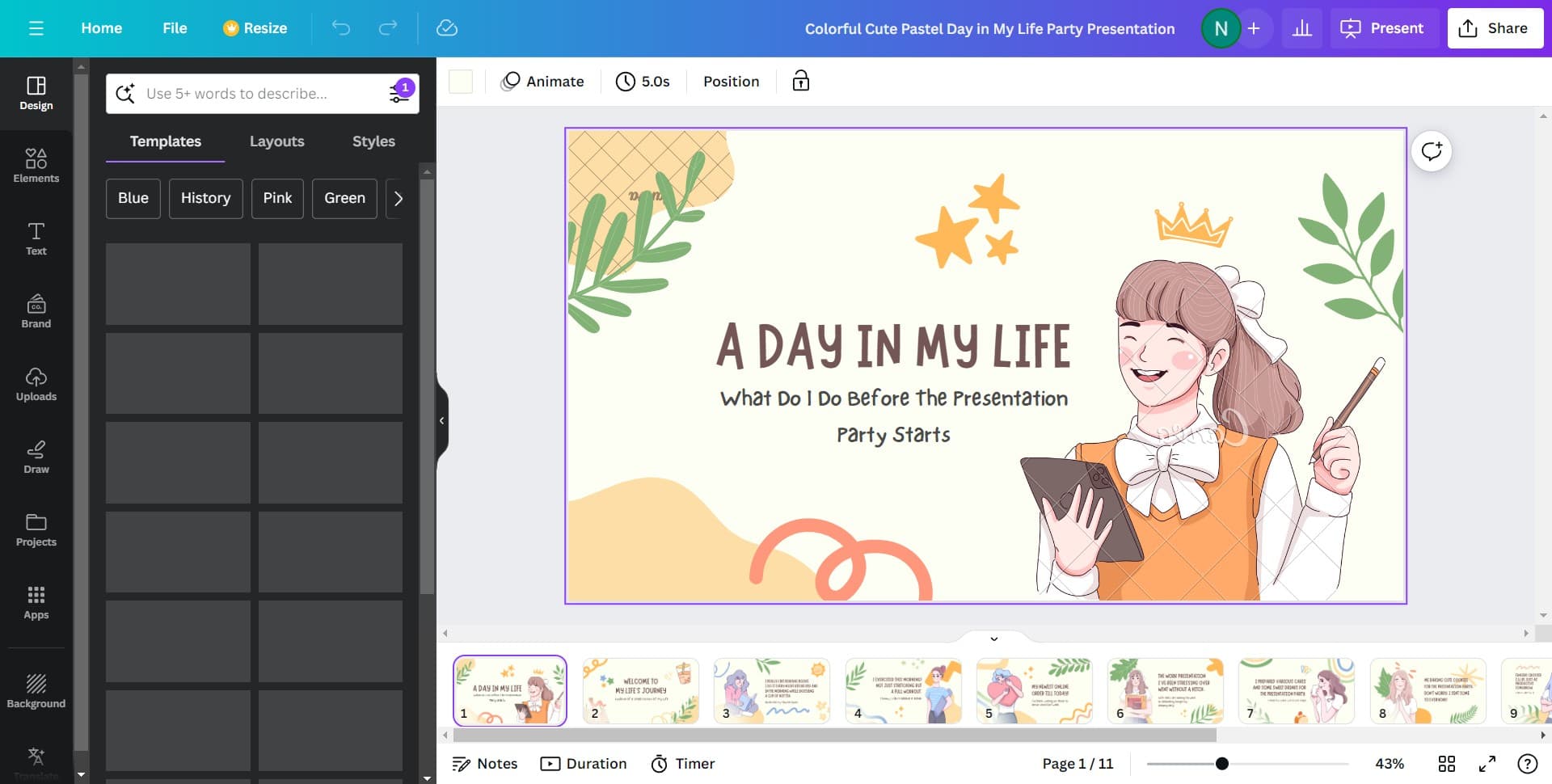This screenshot has width=1552, height=784.
Task: Toggle fullscreen mode
Action: point(1487,764)
